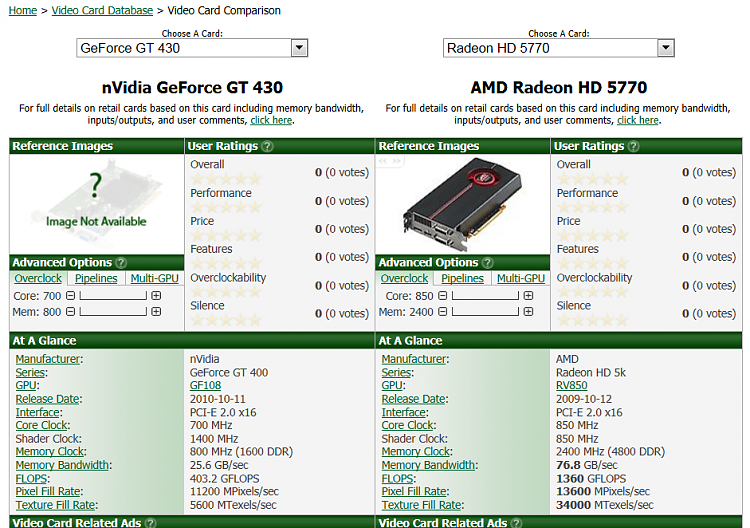Adjust the GT 430 Core clock slider

pyautogui.click(x=113, y=296)
